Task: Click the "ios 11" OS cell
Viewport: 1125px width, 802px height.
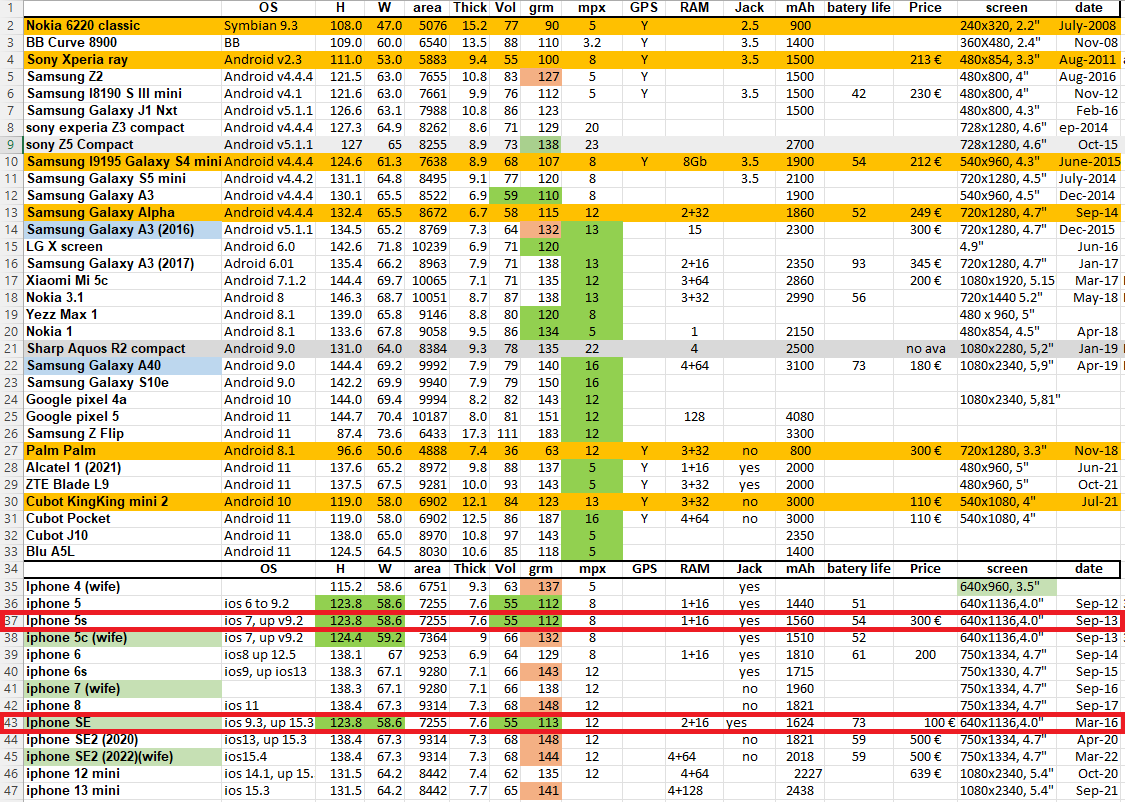Action: click(x=268, y=706)
